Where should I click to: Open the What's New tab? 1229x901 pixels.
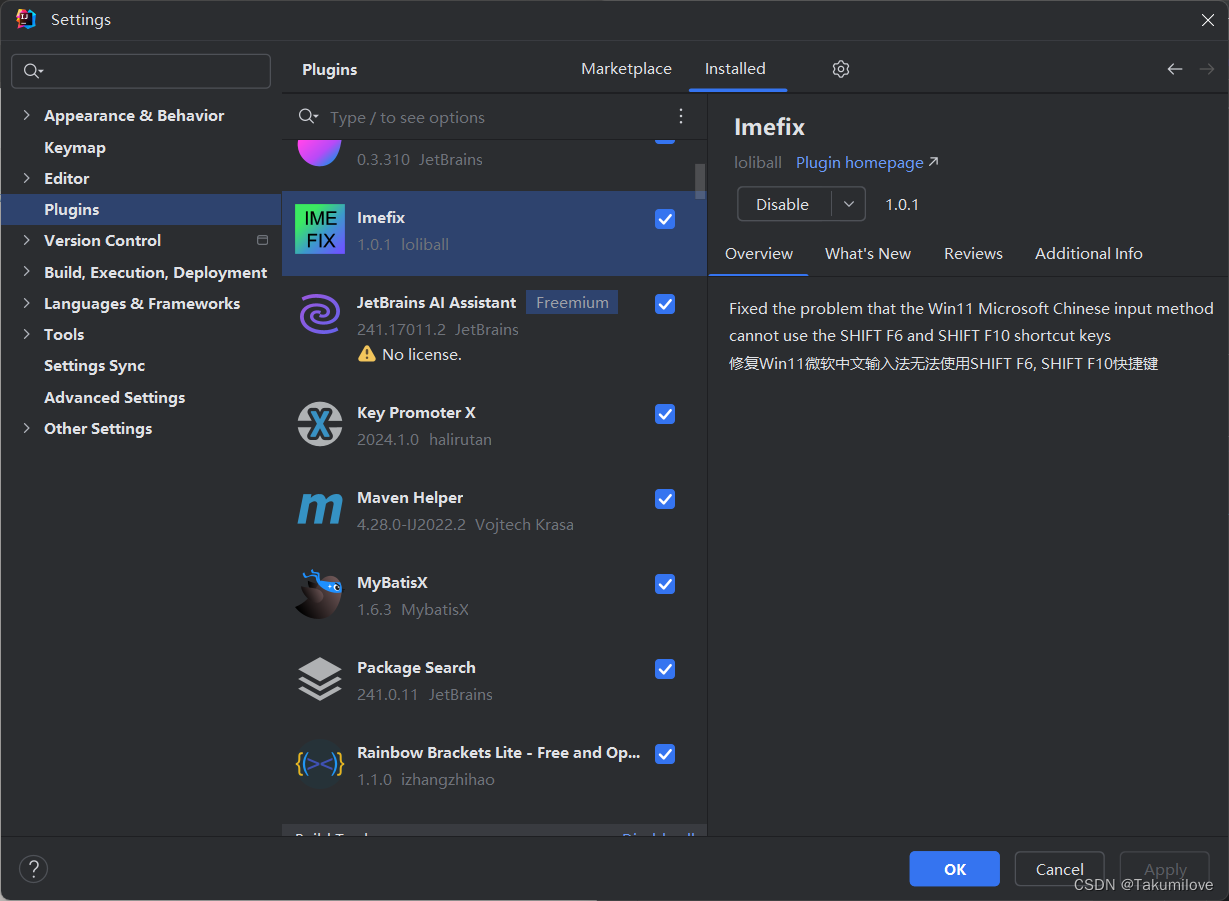[868, 254]
